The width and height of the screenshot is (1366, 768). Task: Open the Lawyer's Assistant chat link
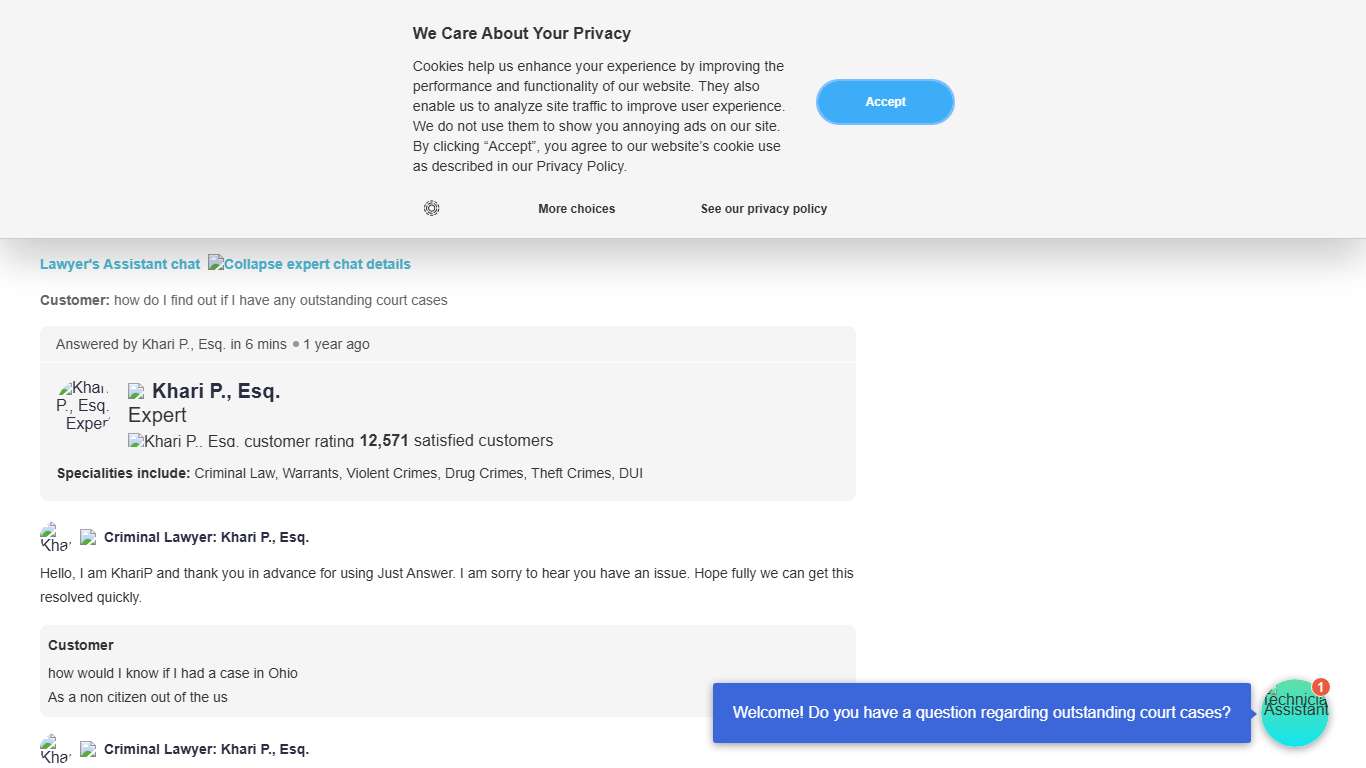tap(120, 264)
